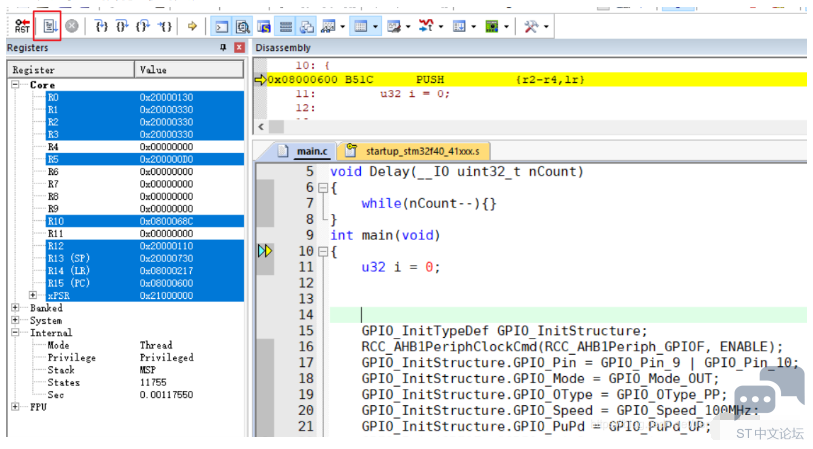Select R14 (LR) register row

[x=145, y=271]
